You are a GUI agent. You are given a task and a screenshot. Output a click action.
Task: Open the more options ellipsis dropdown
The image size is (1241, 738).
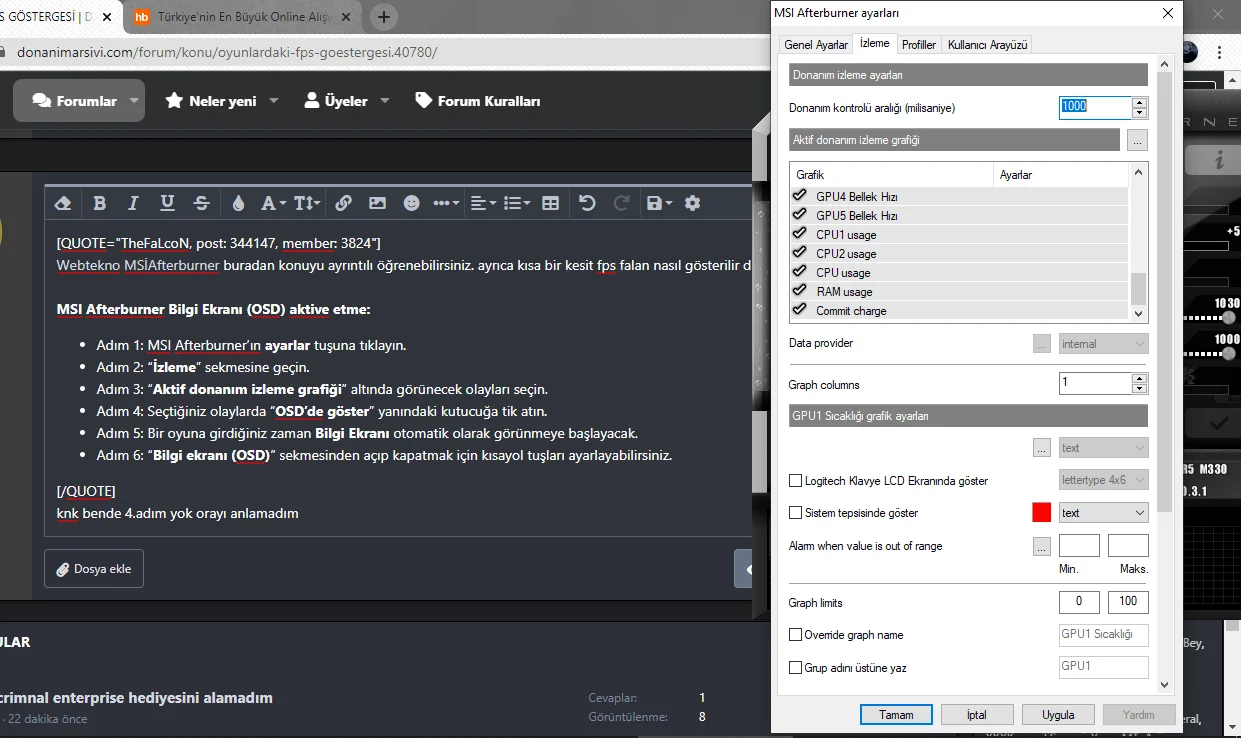(446, 203)
